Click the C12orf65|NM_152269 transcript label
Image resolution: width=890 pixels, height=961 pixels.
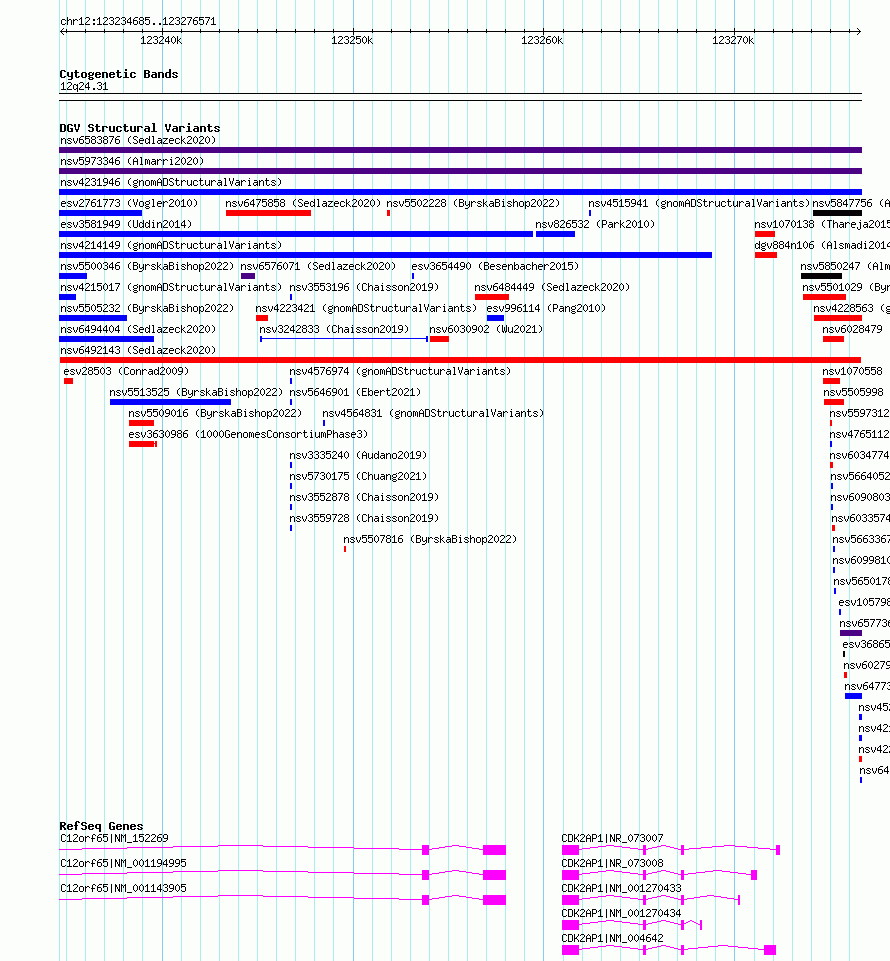point(114,838)
